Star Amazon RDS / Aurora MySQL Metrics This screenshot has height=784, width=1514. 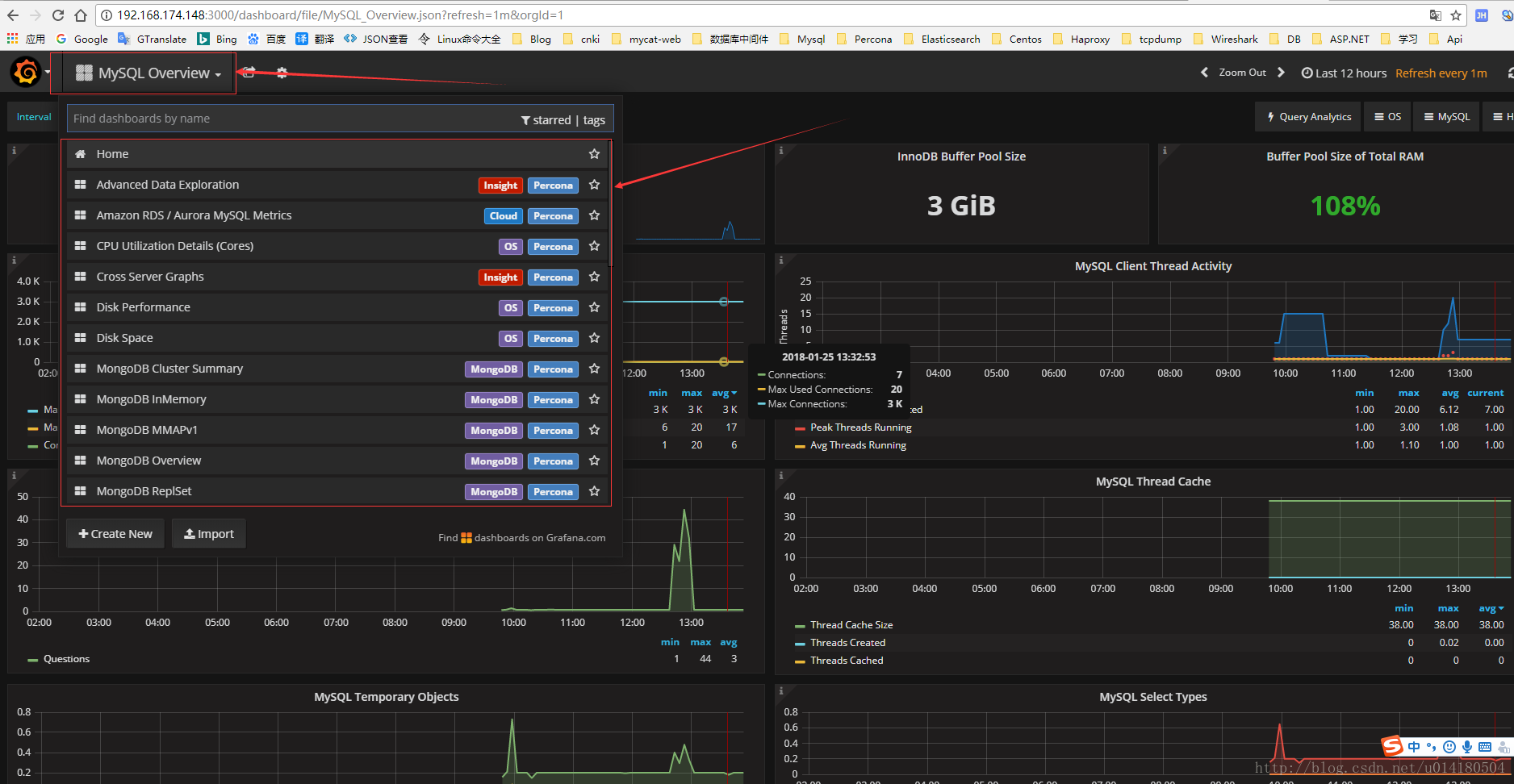pos(594,215)
